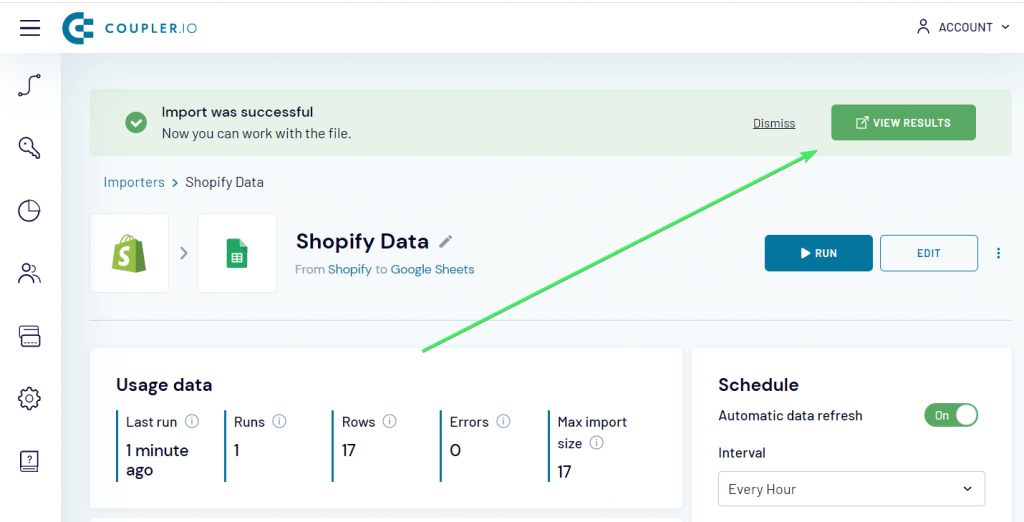Go to Importers breadcrumb link
The width and height of the screenshot is (1024, 522).
pyautogui.click(x=134, y=182)
